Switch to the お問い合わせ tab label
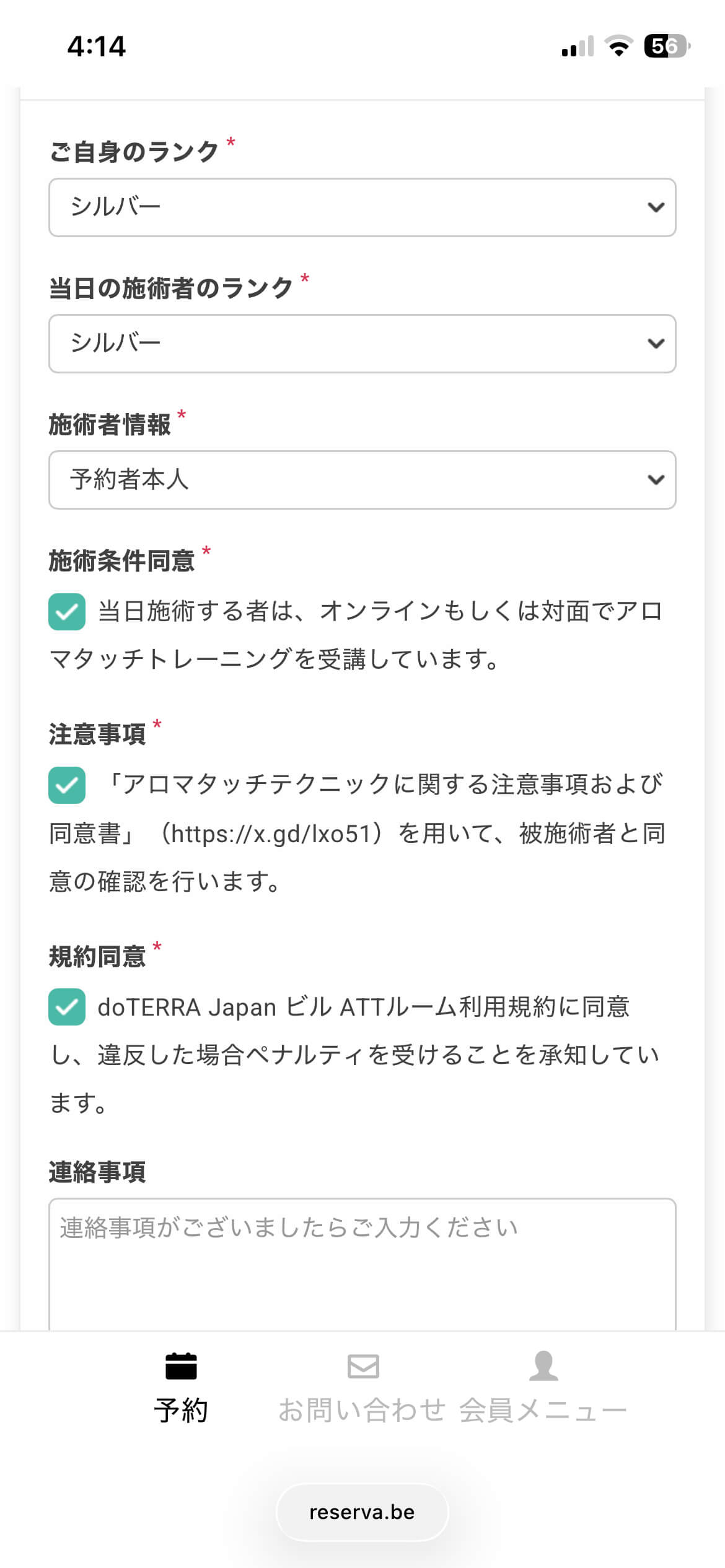Image resolution: width=725 pixels, height=1568 pixels. click(362, 1411)
